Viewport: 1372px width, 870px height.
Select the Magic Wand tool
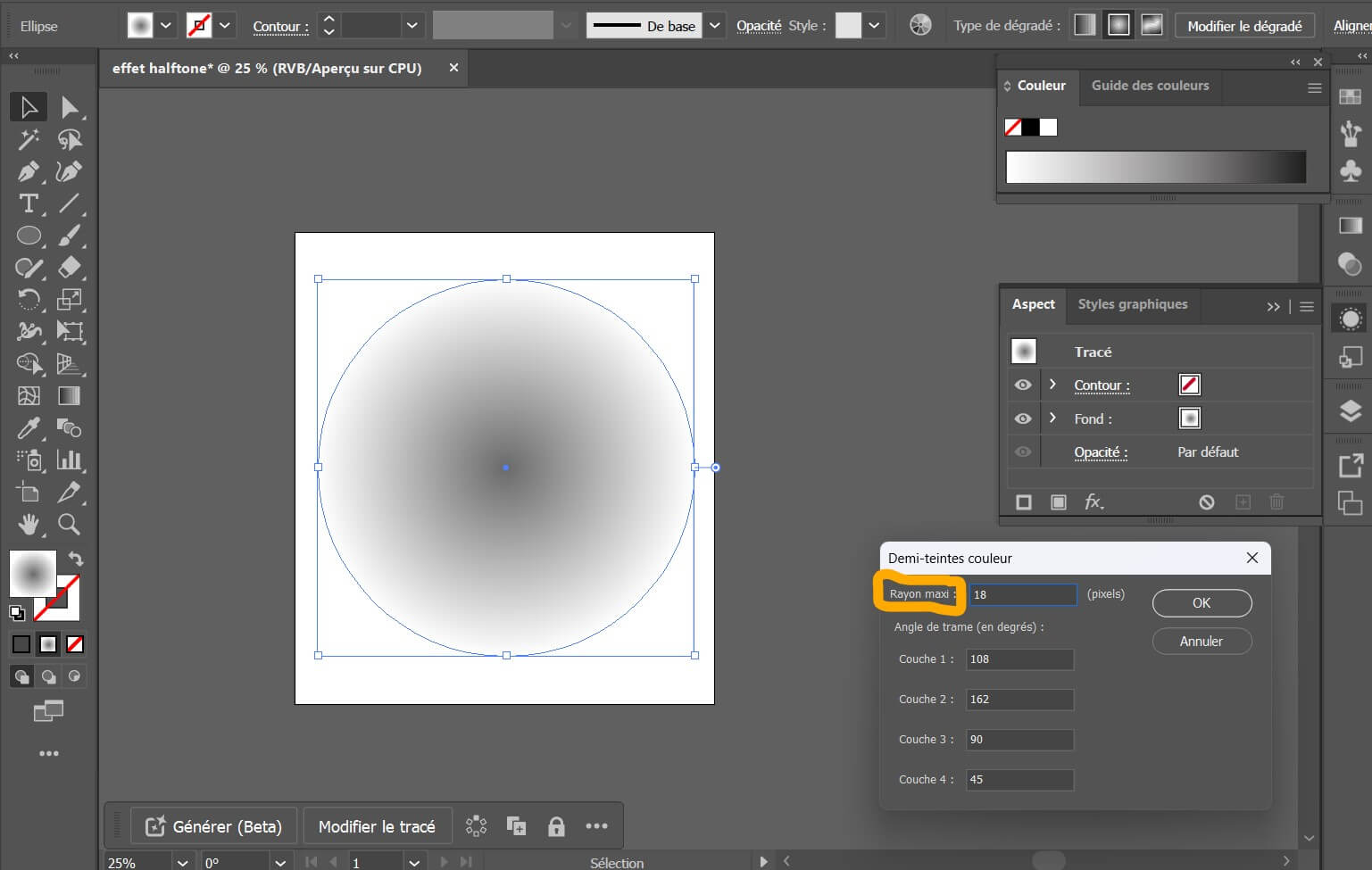click(x=29, y=139)
